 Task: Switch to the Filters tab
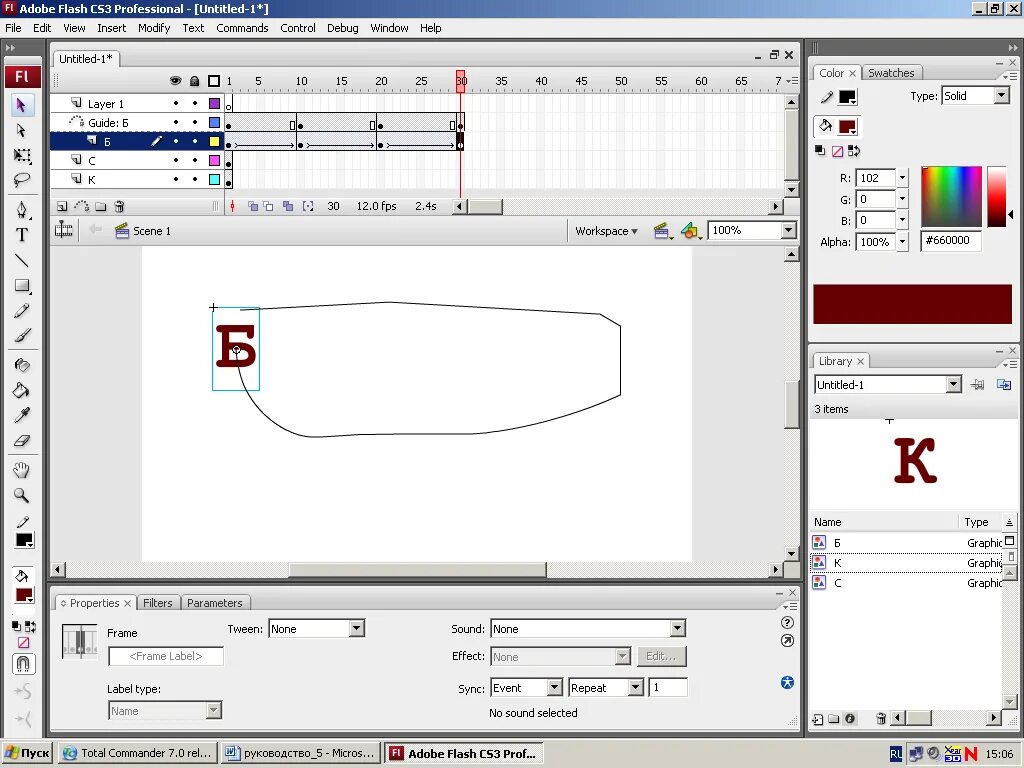click(x=157, y=603)
